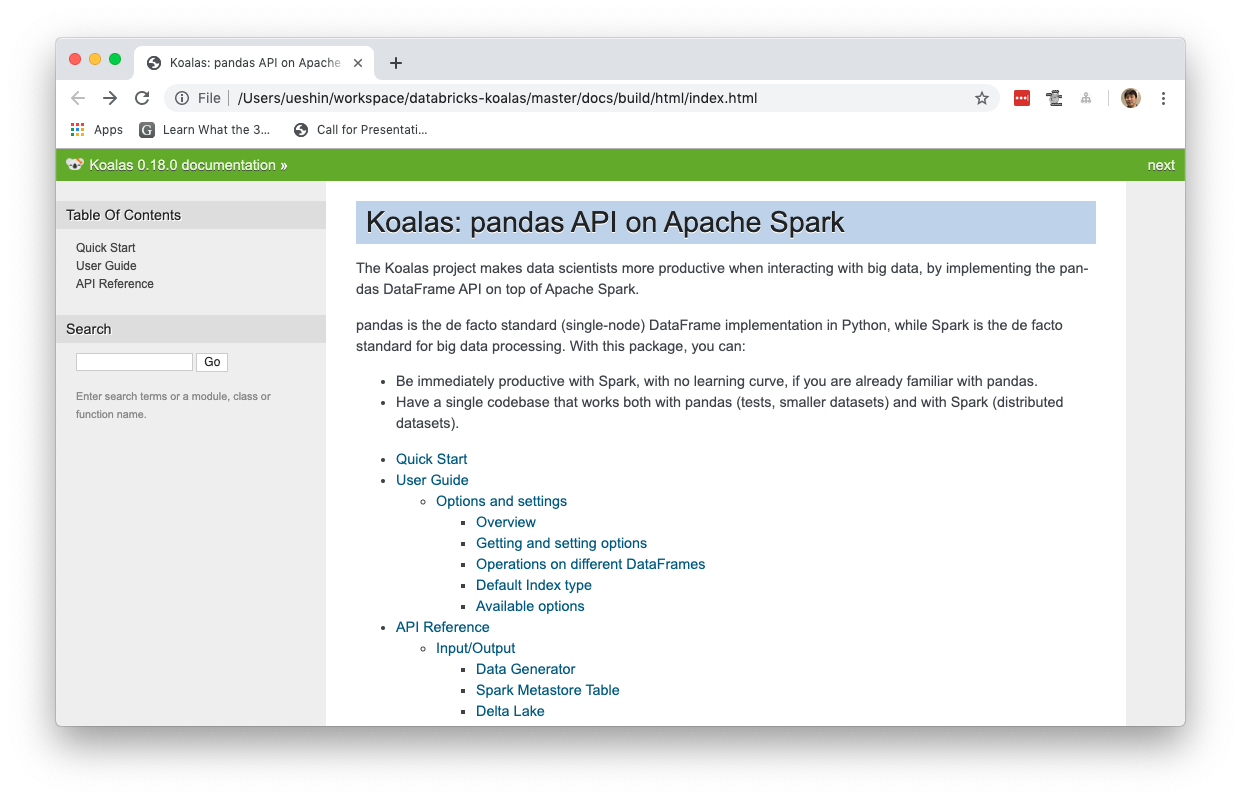Open the Call for Presentati... bookmark

point(360,130)
